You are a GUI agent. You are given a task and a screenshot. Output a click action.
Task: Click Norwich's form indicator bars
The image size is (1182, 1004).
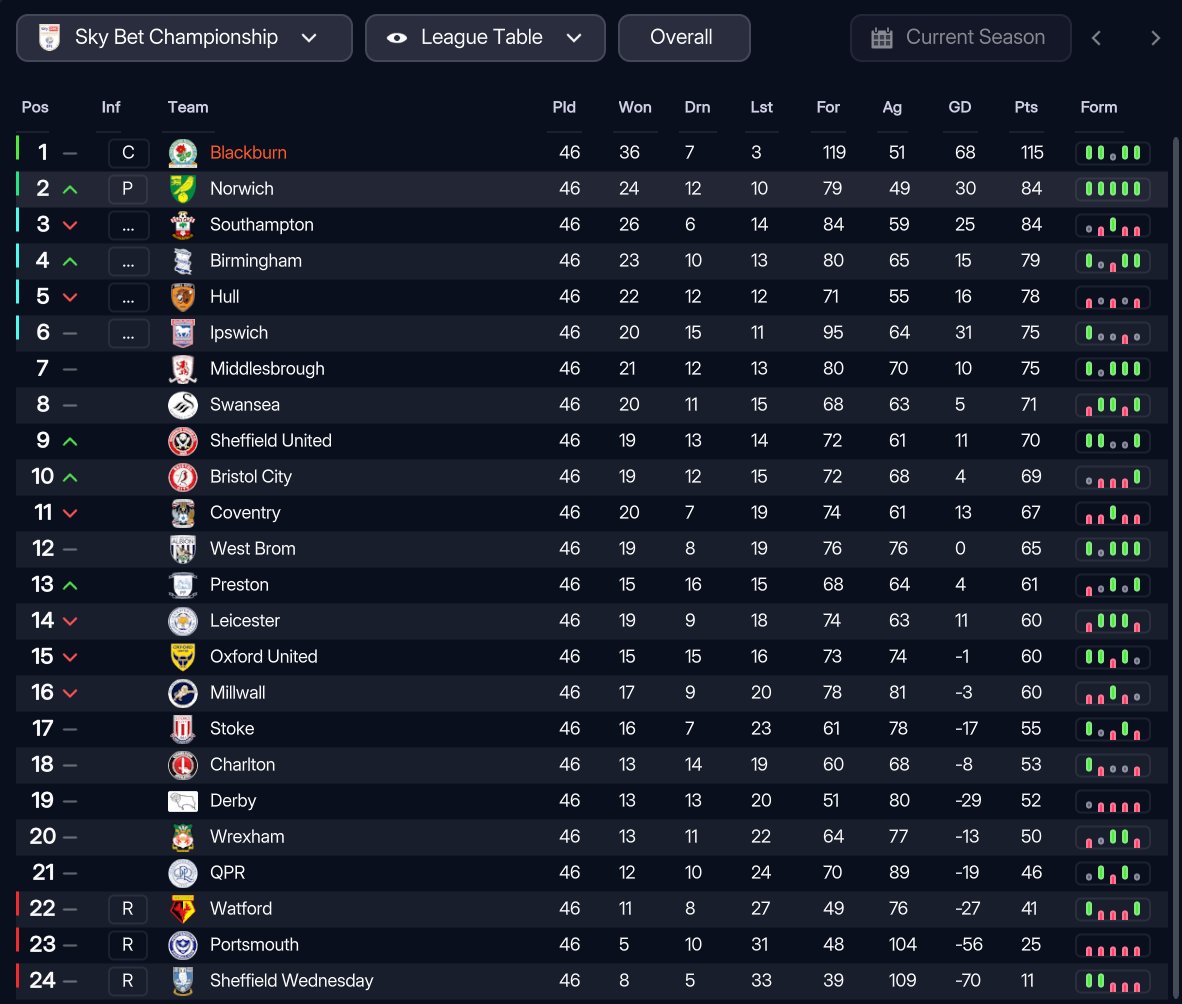1112,189
